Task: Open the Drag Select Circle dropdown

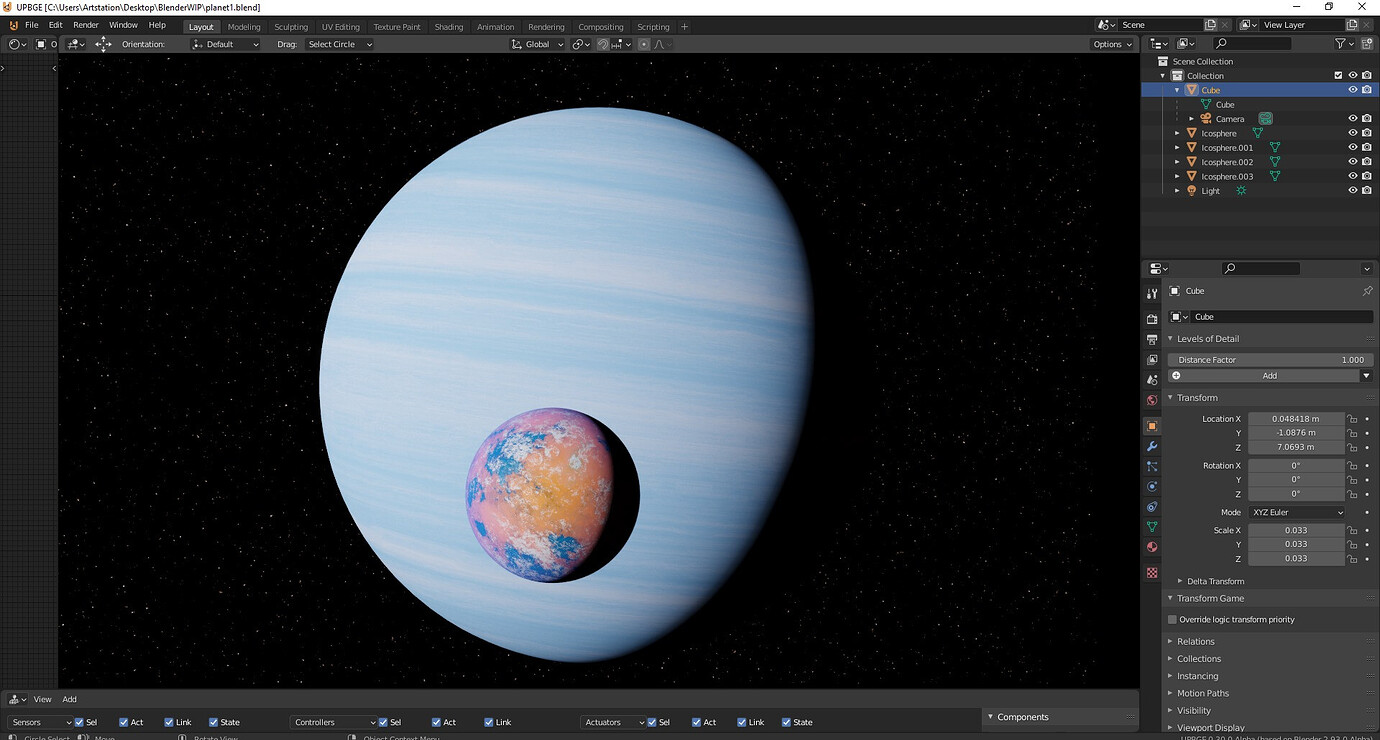Action: 339,44
